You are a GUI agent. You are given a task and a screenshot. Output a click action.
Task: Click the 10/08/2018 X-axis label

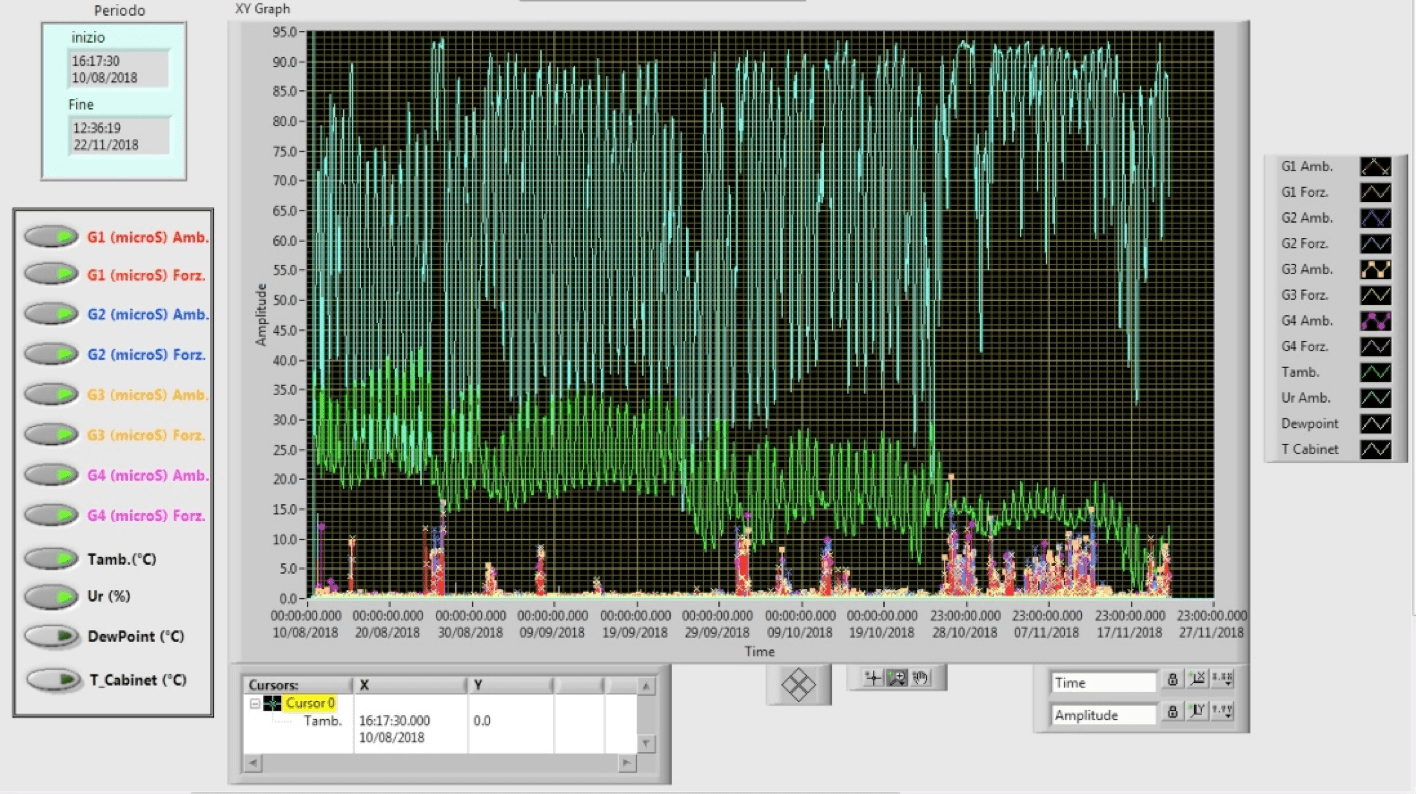[305, 632]
